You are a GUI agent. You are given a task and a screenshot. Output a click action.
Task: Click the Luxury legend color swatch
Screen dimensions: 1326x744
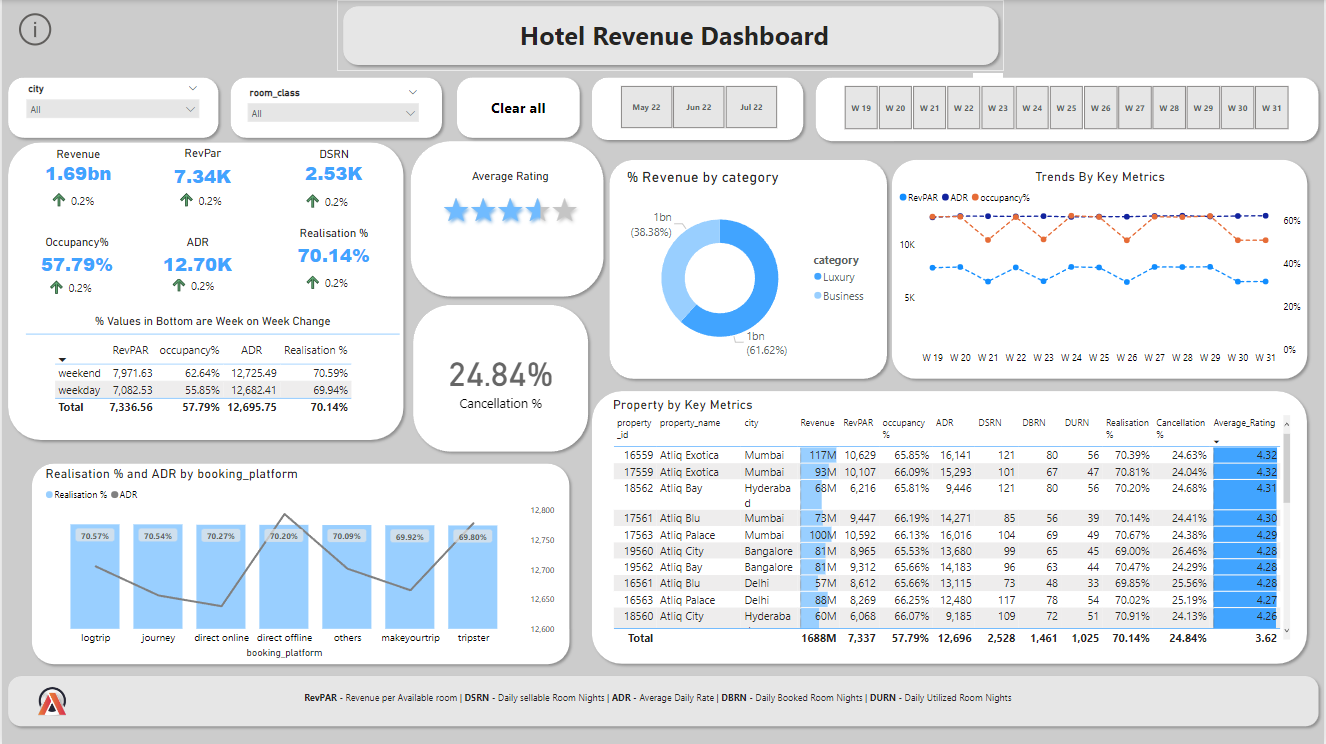818,277
